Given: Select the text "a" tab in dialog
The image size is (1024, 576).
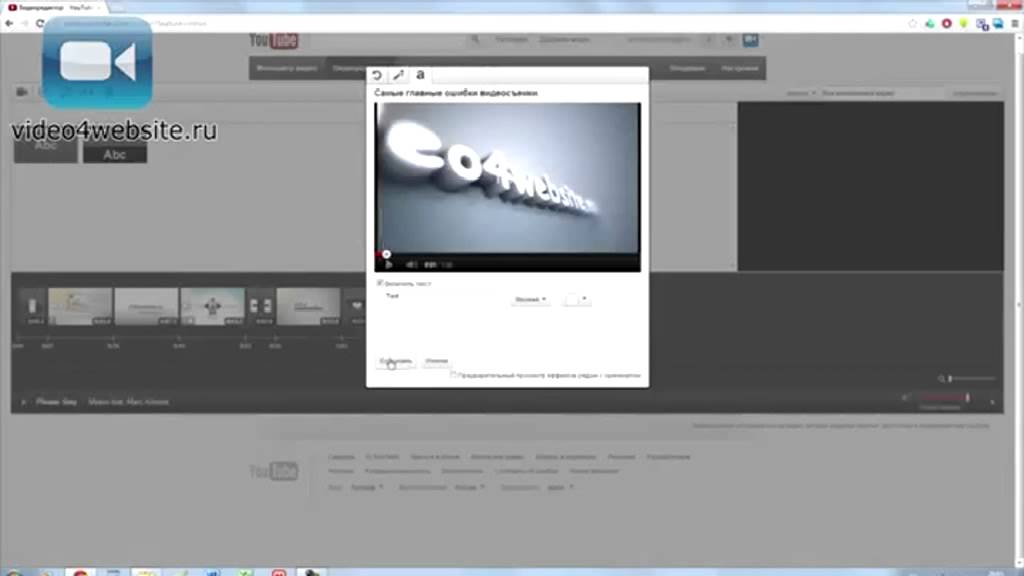Looking at the screenshot, I should coord(421,75).
